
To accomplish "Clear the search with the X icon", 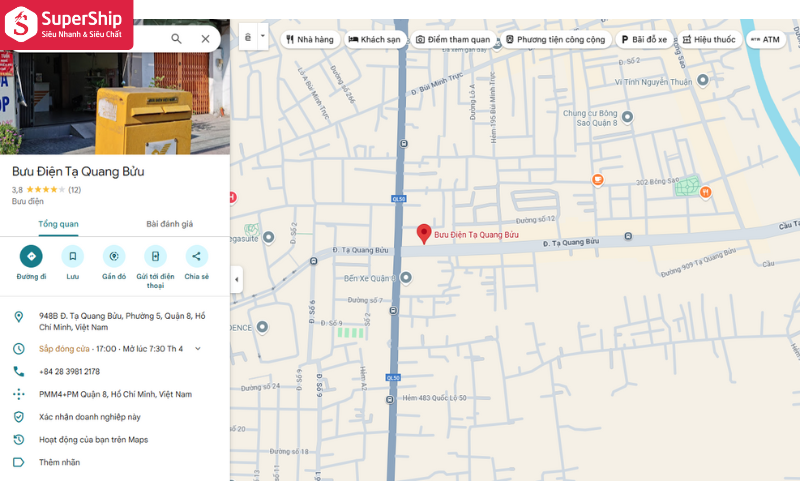I will click(205, 39).
